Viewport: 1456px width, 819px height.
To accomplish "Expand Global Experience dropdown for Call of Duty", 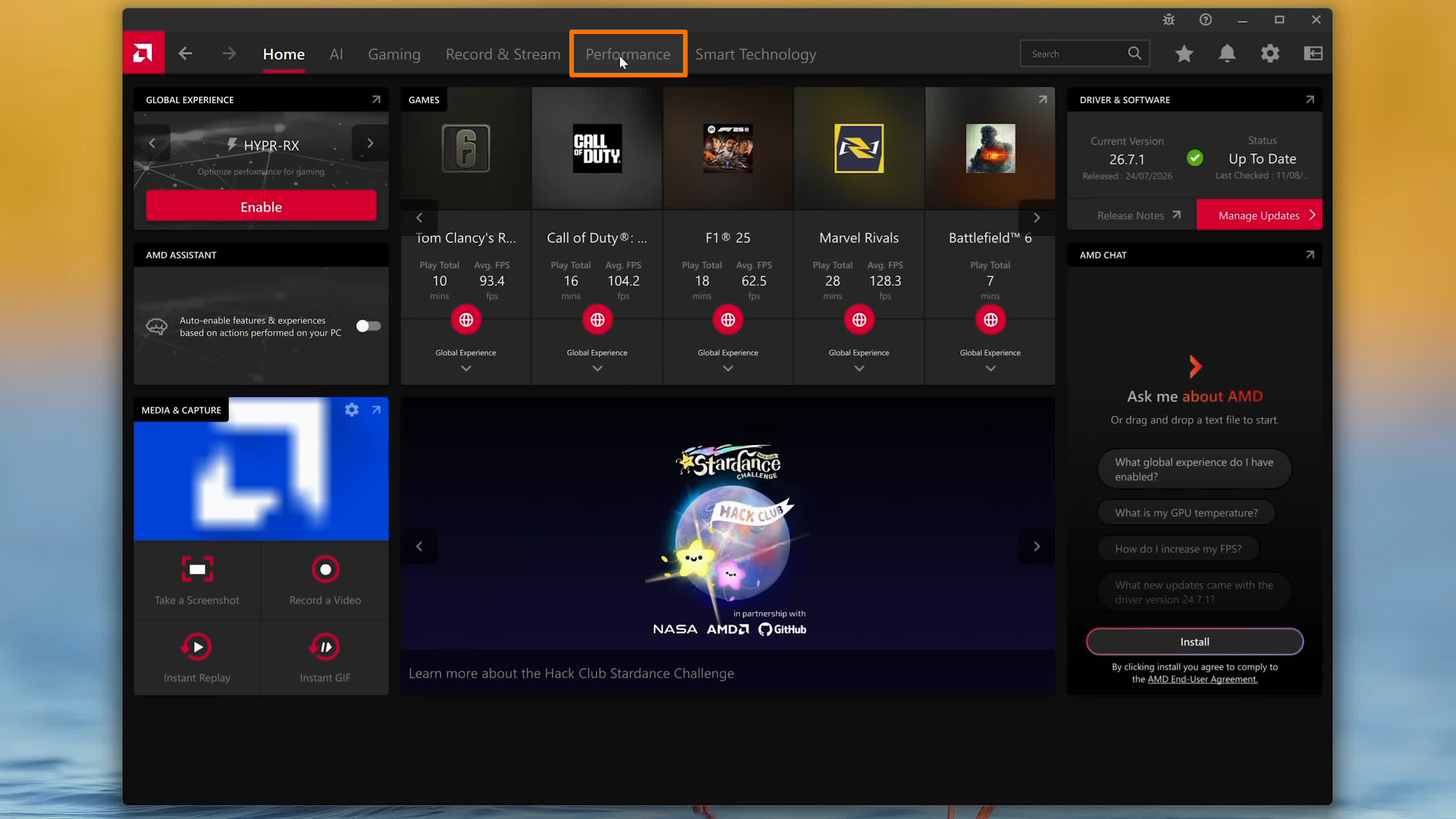I will [597, 369].
